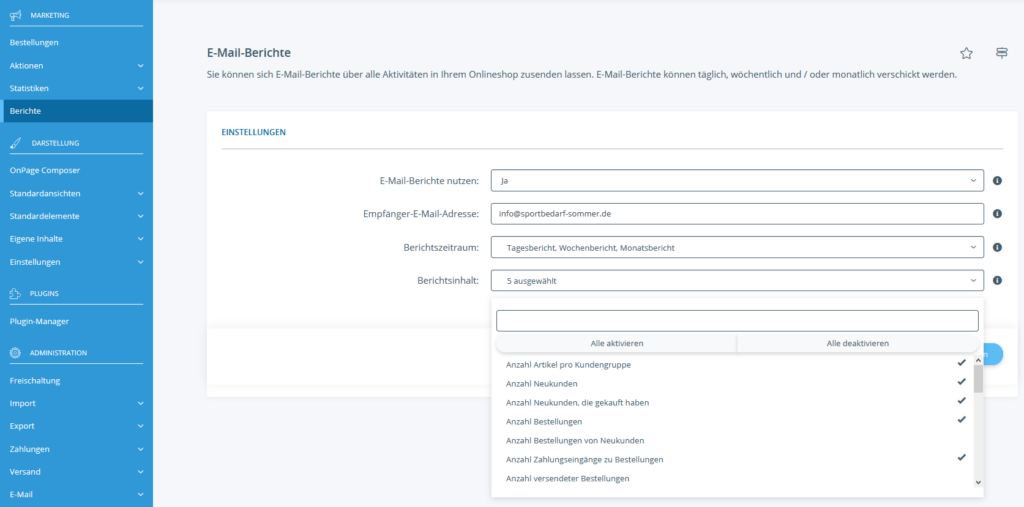Screen dimensions: 1024x507
Task: Show info for E-Mail-Berichte nutzen
Action: click(x=997, y=180)
